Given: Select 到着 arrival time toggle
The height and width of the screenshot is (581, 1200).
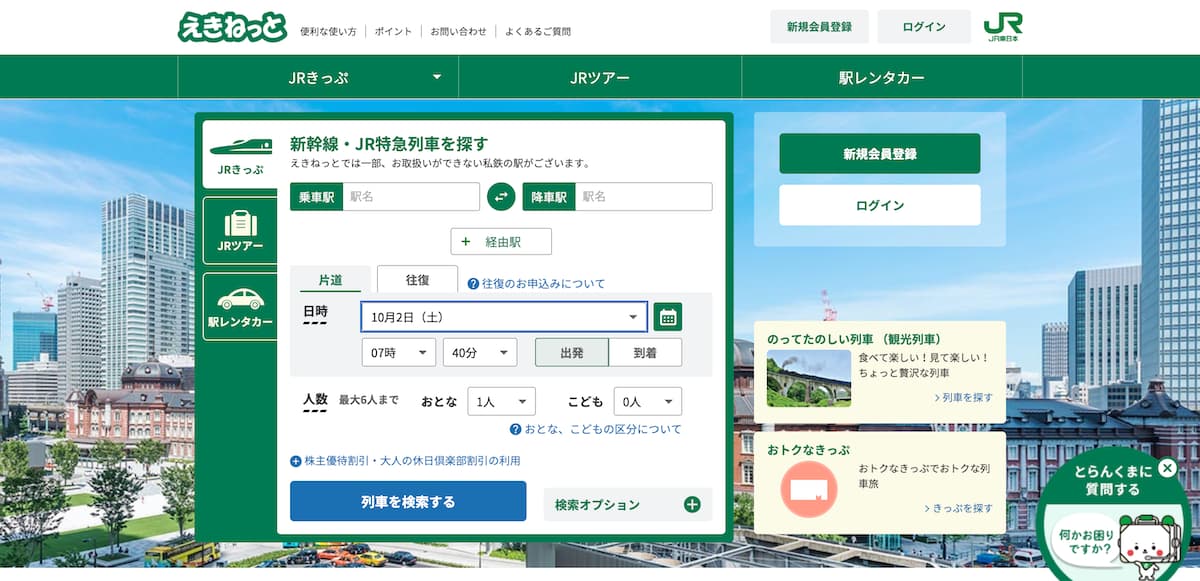Looking at the screenshot, I should click(x=645, y=352).
